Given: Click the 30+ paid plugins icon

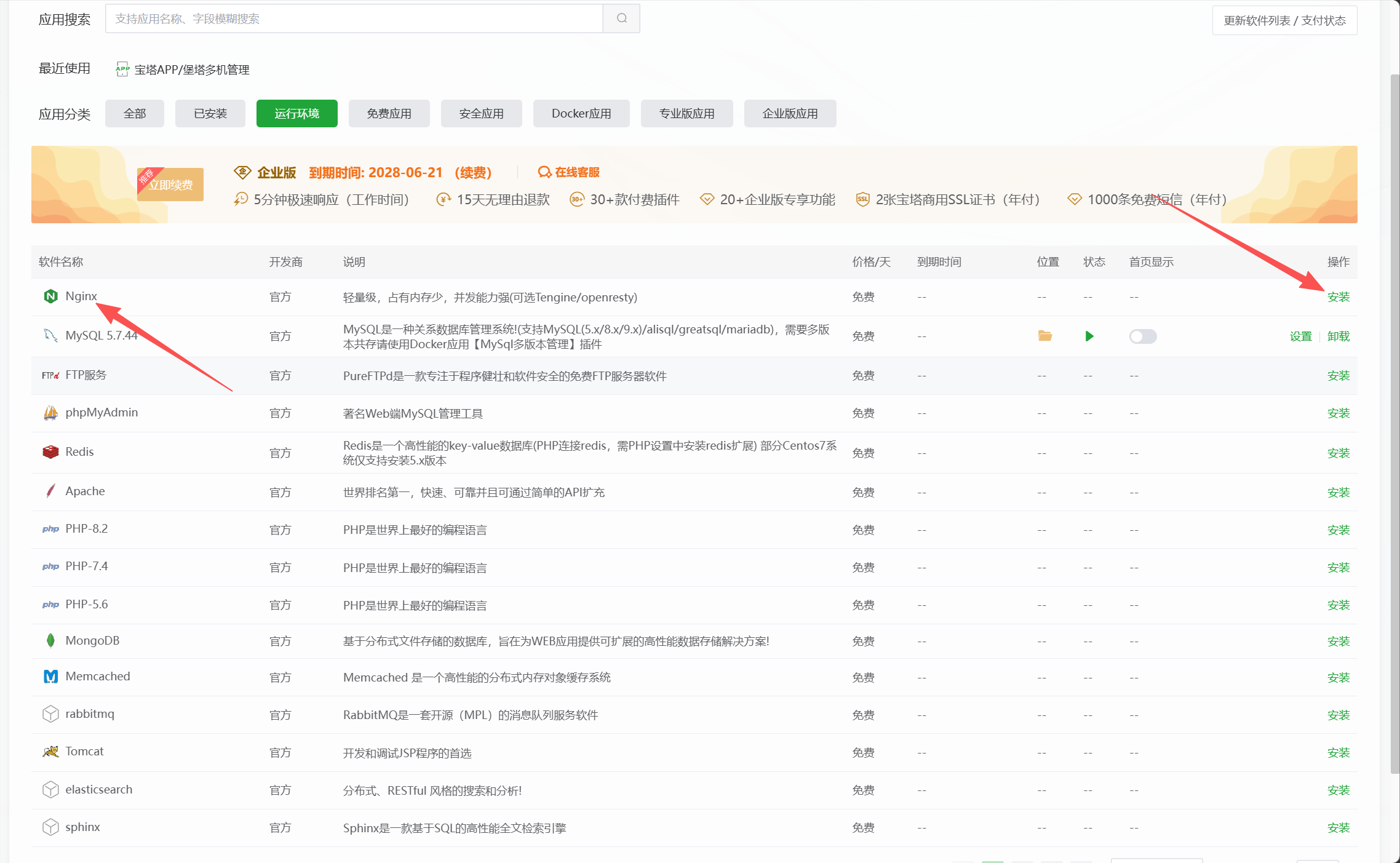Looking at the screenshot, I should pyautogui.click(x=576, y=199).
